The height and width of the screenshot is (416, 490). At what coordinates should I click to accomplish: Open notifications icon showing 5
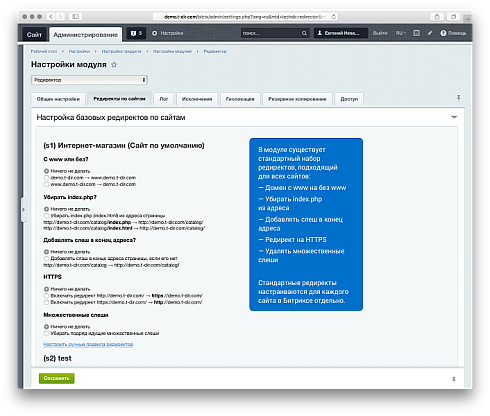tap(136, 33)
